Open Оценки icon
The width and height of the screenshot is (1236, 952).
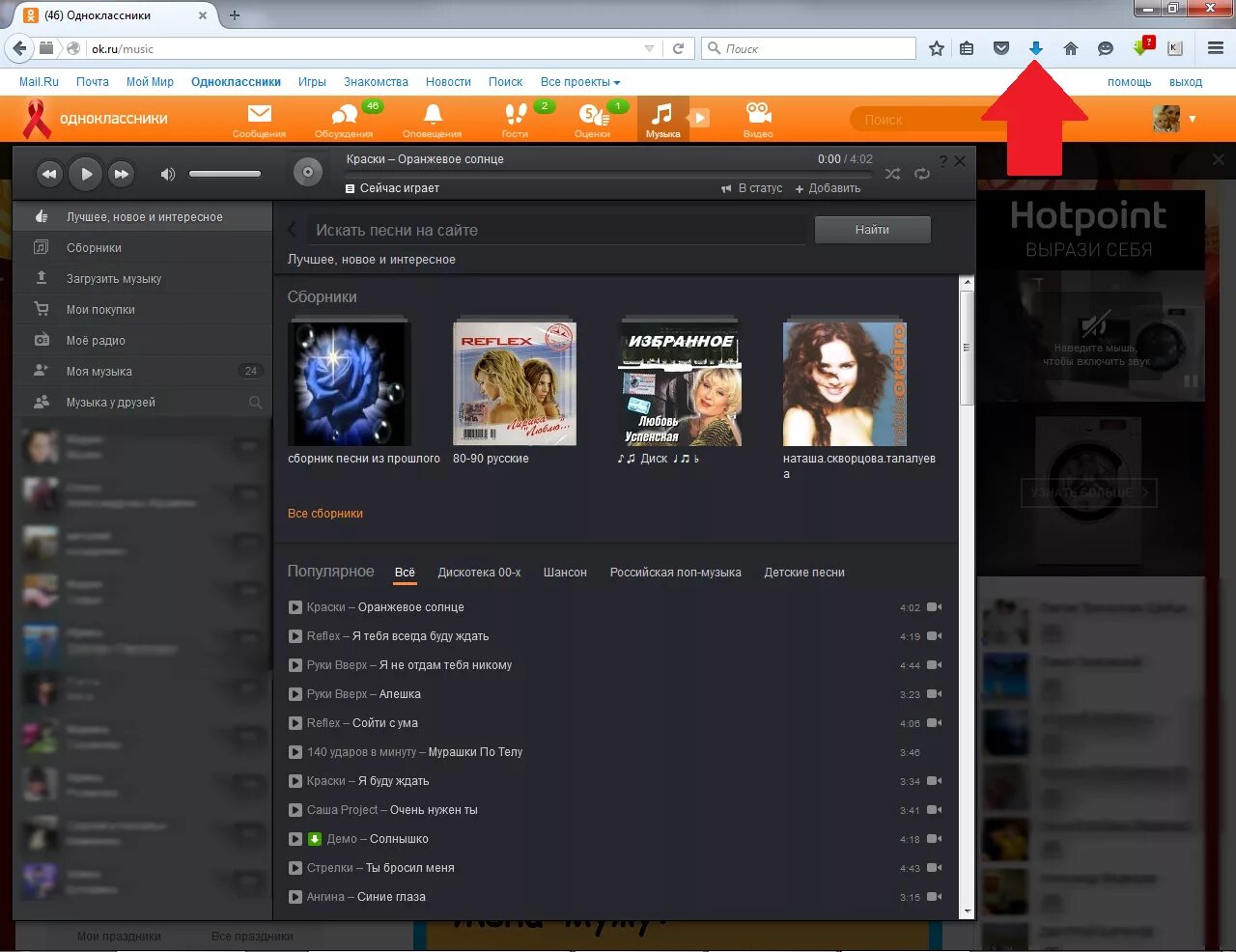pos(592,120)
